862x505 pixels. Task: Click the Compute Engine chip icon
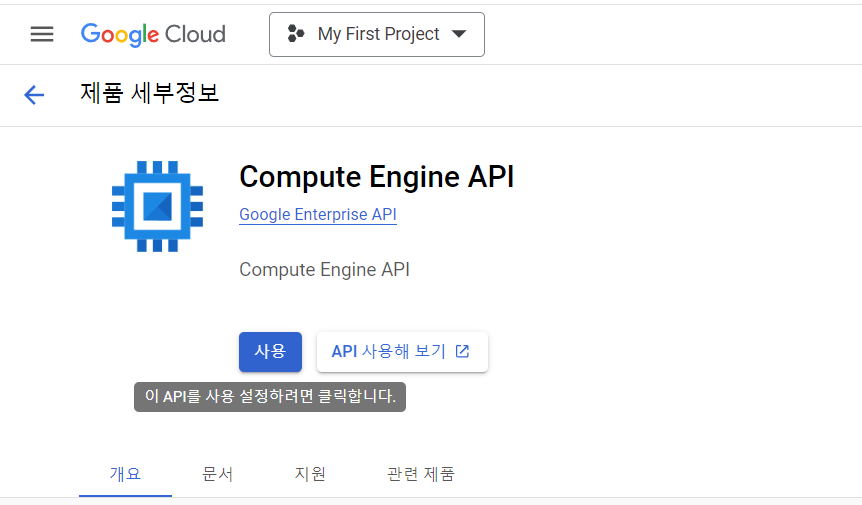[157, 207]
